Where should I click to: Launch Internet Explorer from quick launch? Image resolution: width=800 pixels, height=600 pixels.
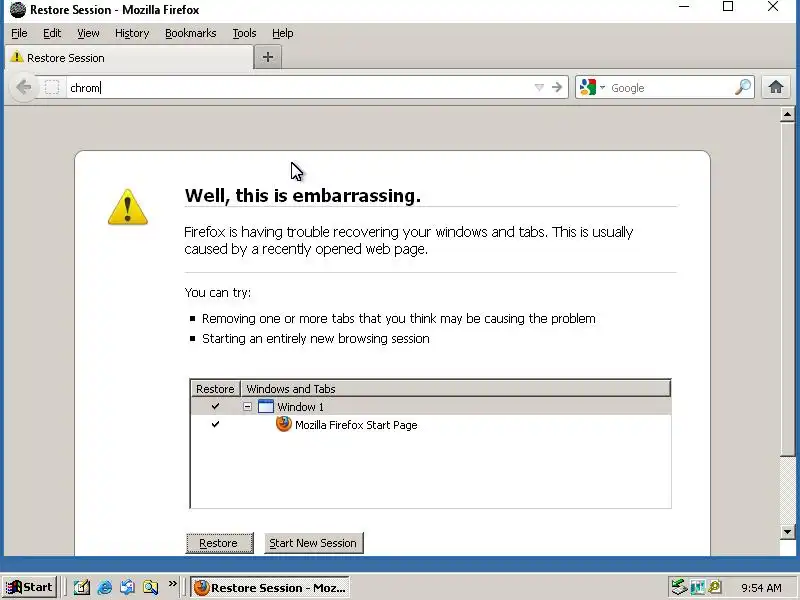pyautogui.click(x=105, y=587)
